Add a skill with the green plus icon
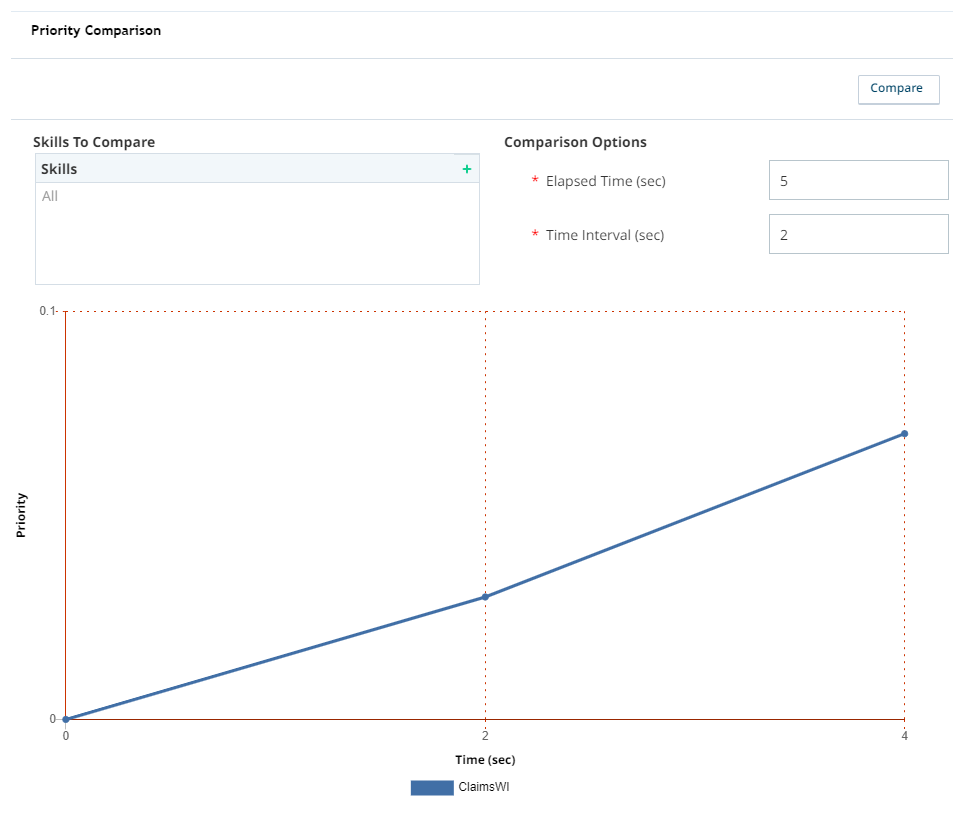 [x=466, y=169]
